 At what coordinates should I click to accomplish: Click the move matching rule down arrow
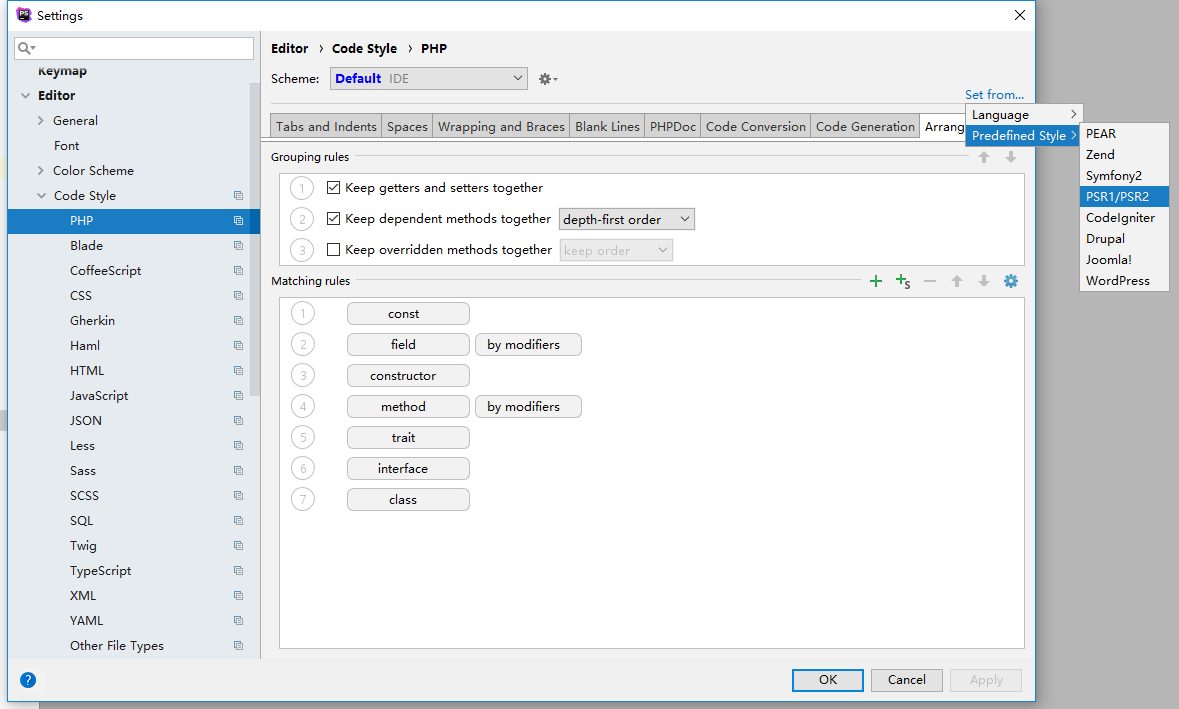point(984,282)
